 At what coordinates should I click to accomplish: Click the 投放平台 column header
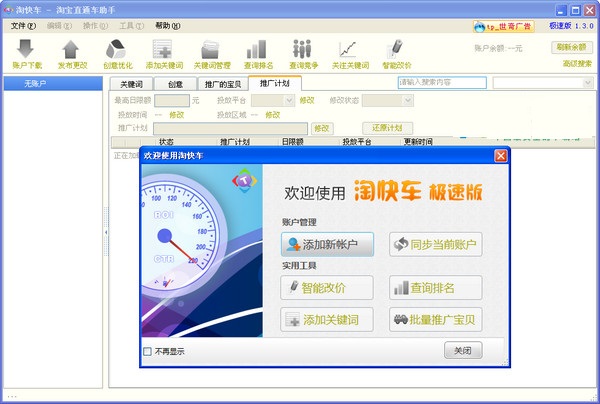357,142
